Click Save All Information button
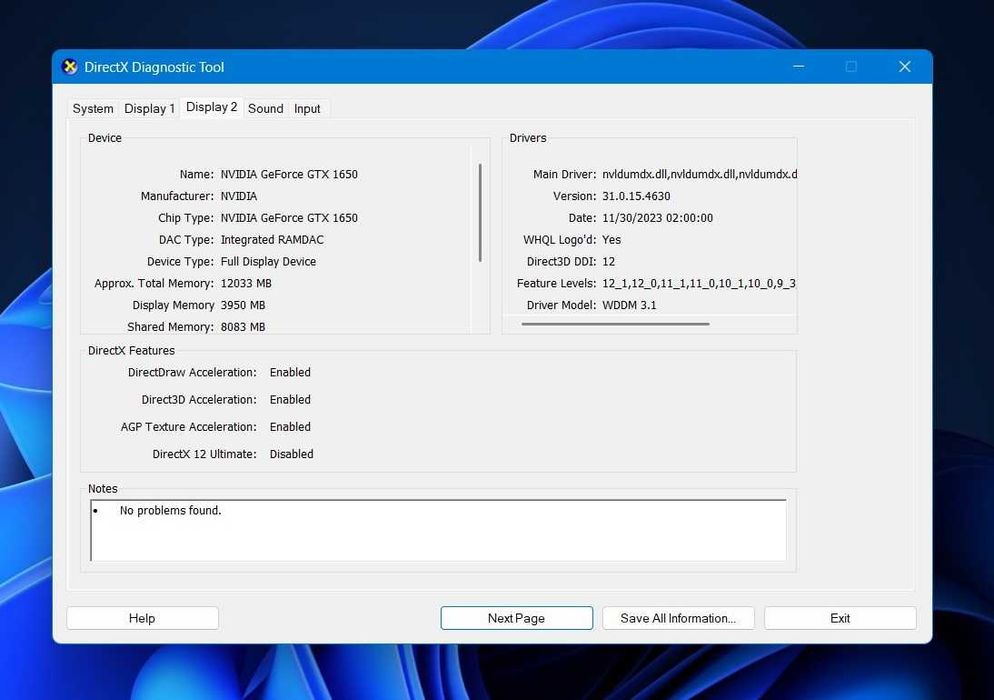This screenshot has height=700, width=994. tap(678, 618)
